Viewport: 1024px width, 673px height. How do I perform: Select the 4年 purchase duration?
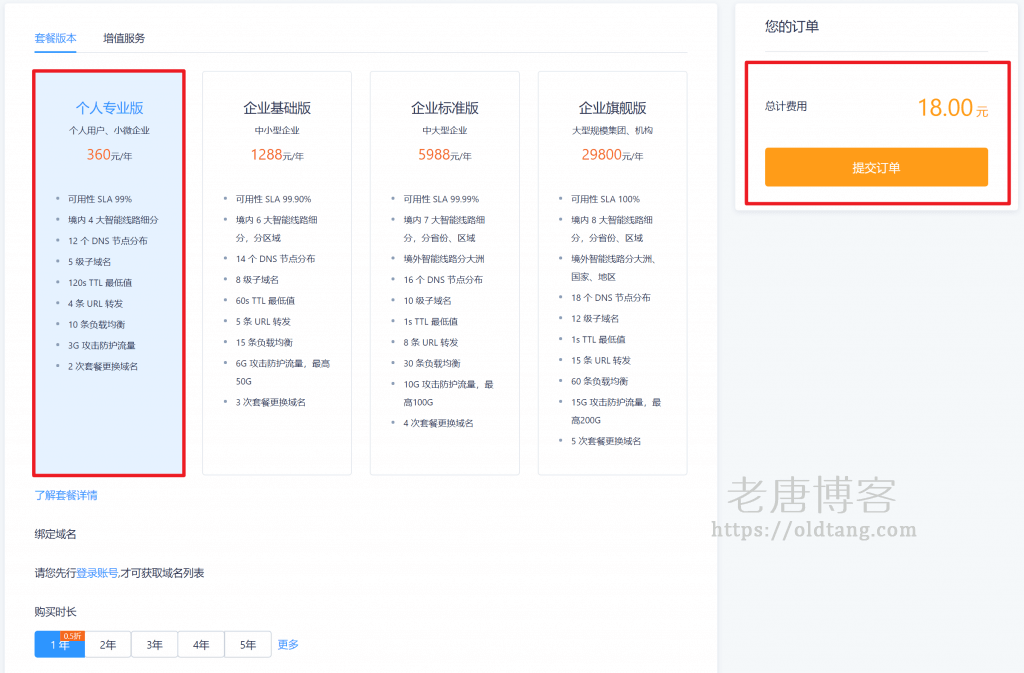tap(201, 644)
